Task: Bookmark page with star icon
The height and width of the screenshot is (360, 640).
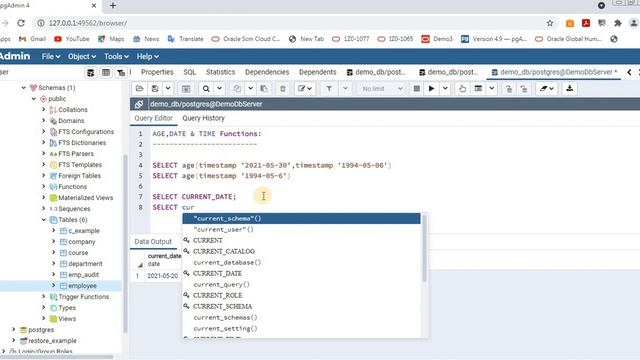Action: pos(550,23)
